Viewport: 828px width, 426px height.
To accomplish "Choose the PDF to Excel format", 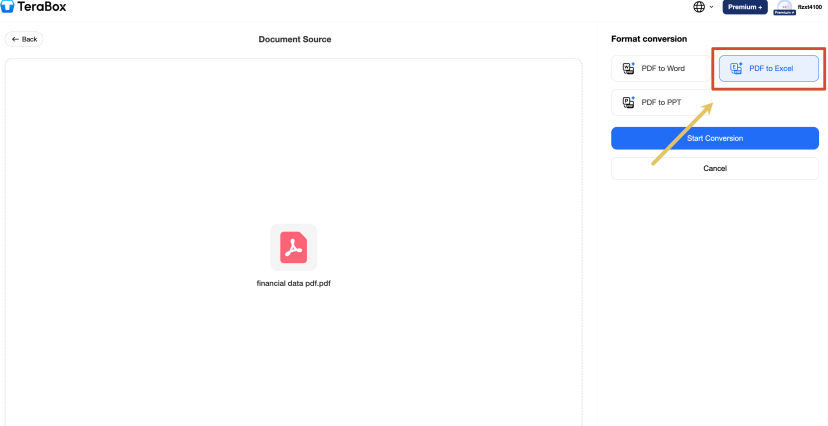I will pyautogui.click(x=769, y=69).
